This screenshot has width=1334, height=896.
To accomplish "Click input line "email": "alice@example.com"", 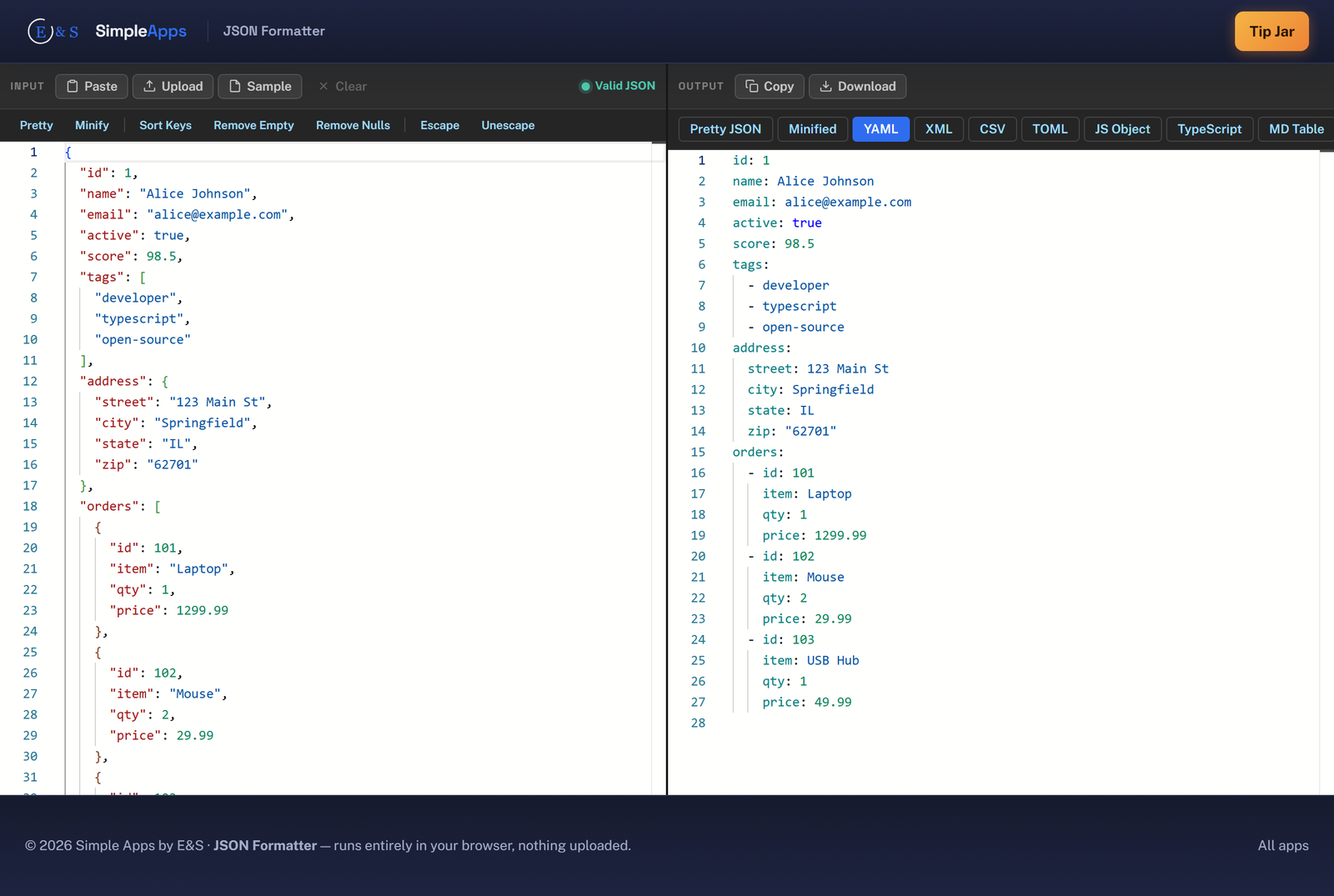I will click(187, 214).
